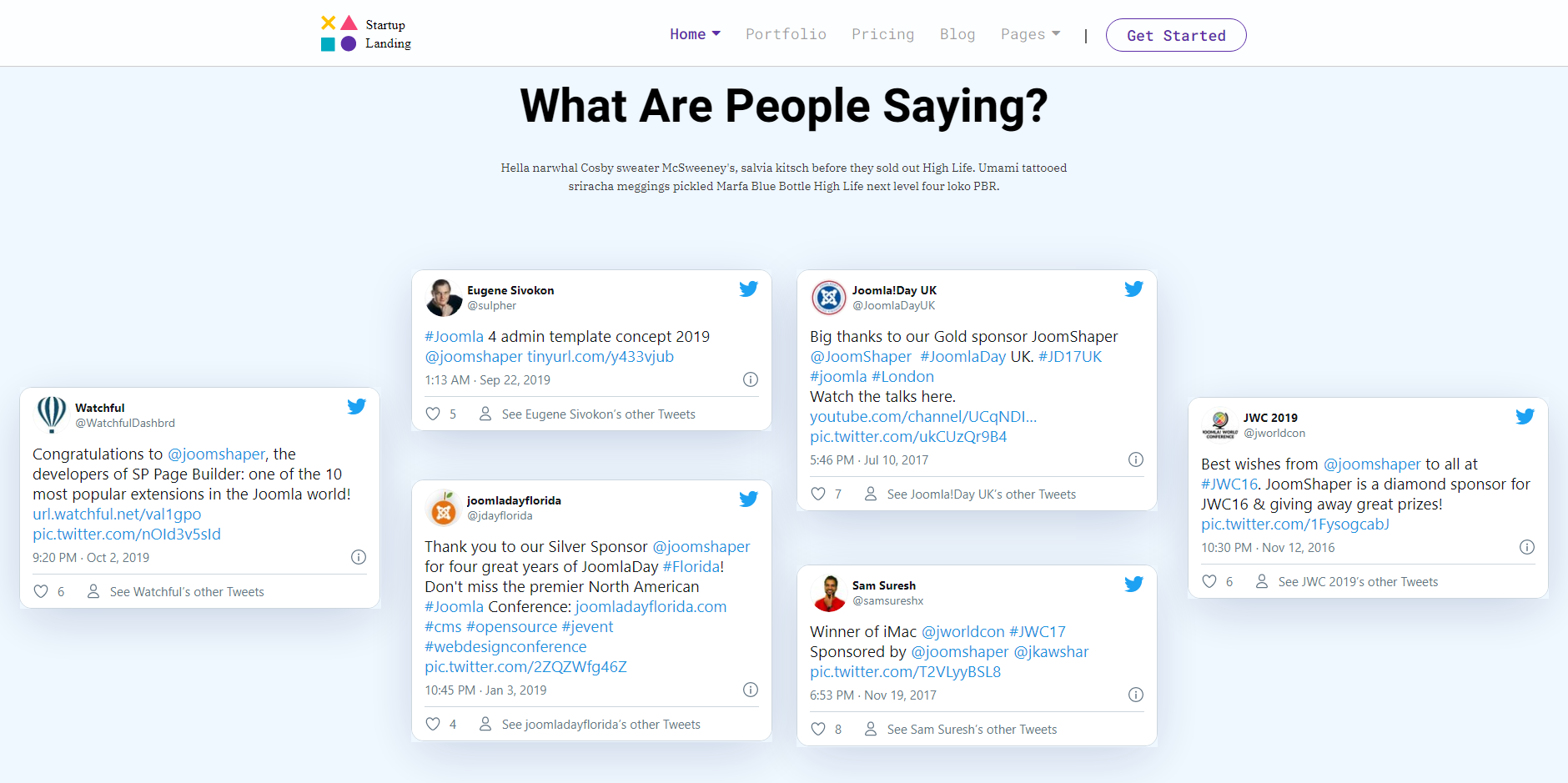Image resolution: width=1568 pixels, height=783 pixels.
Task: Go to the Blog page
Action: click(957, 34)
